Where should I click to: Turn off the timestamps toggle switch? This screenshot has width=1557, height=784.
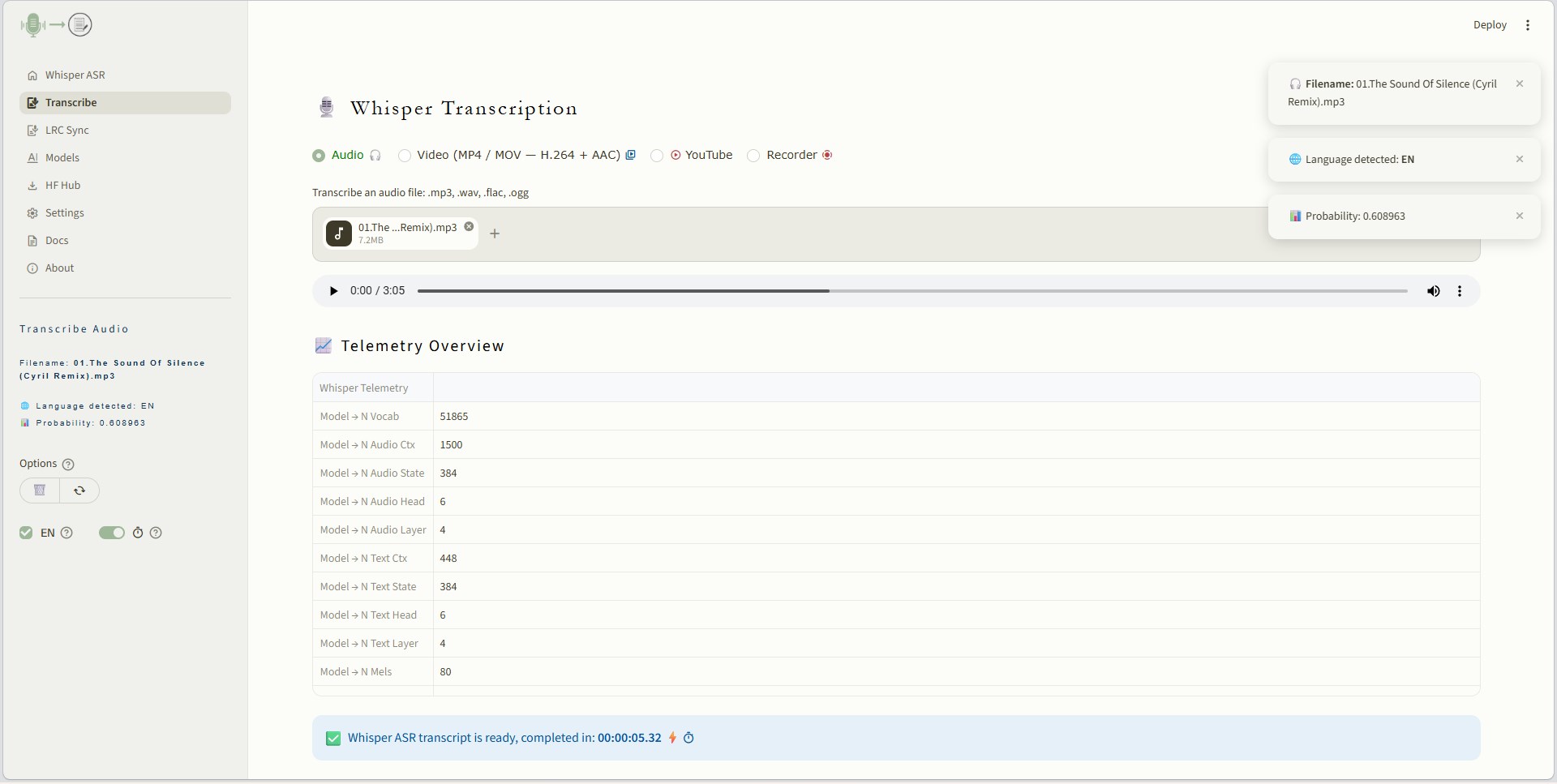pyautogui.click(x=112, y=533)
